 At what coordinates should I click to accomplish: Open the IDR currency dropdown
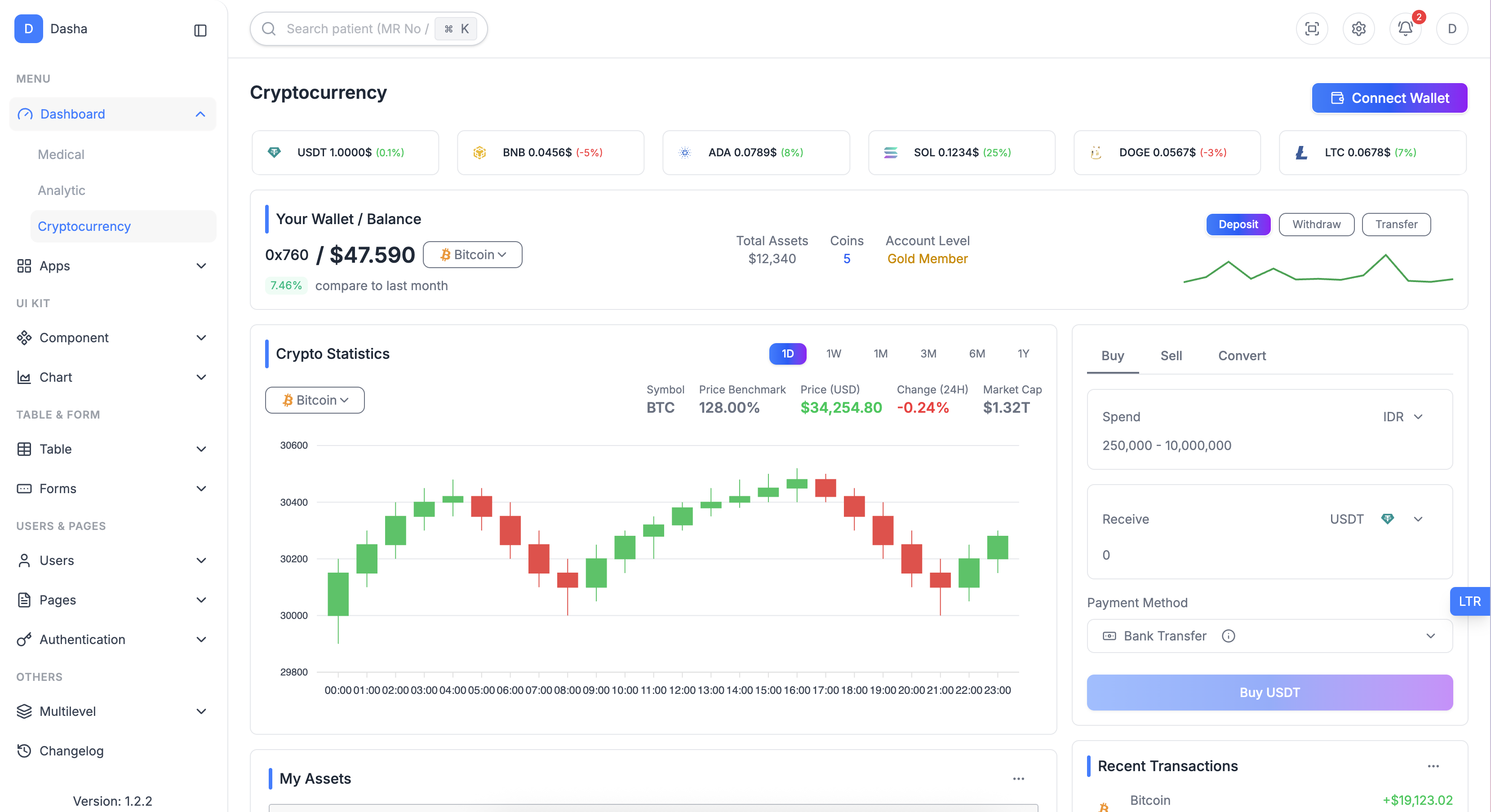coord(1402,417)
